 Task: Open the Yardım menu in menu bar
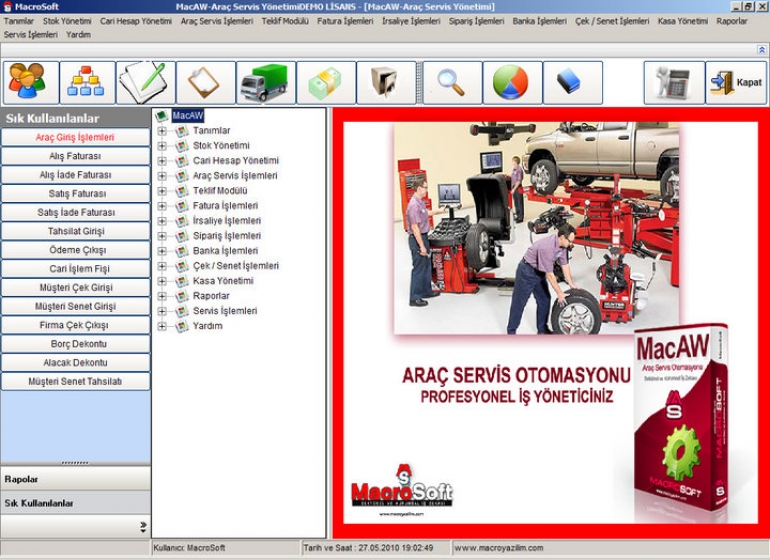[78, 34]
